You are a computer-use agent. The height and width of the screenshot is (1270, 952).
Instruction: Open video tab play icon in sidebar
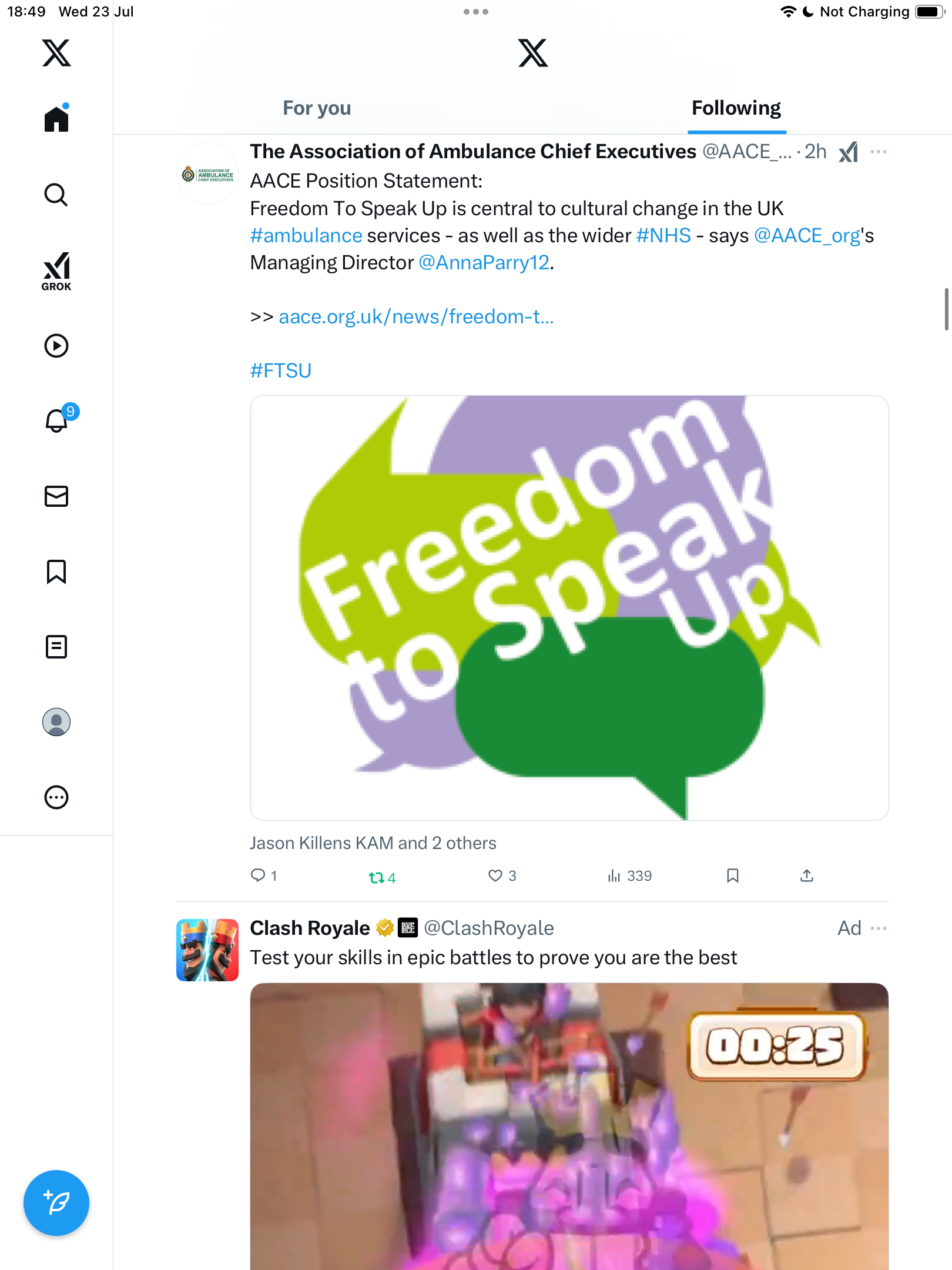pyautogui.click(x=56, y=345)
